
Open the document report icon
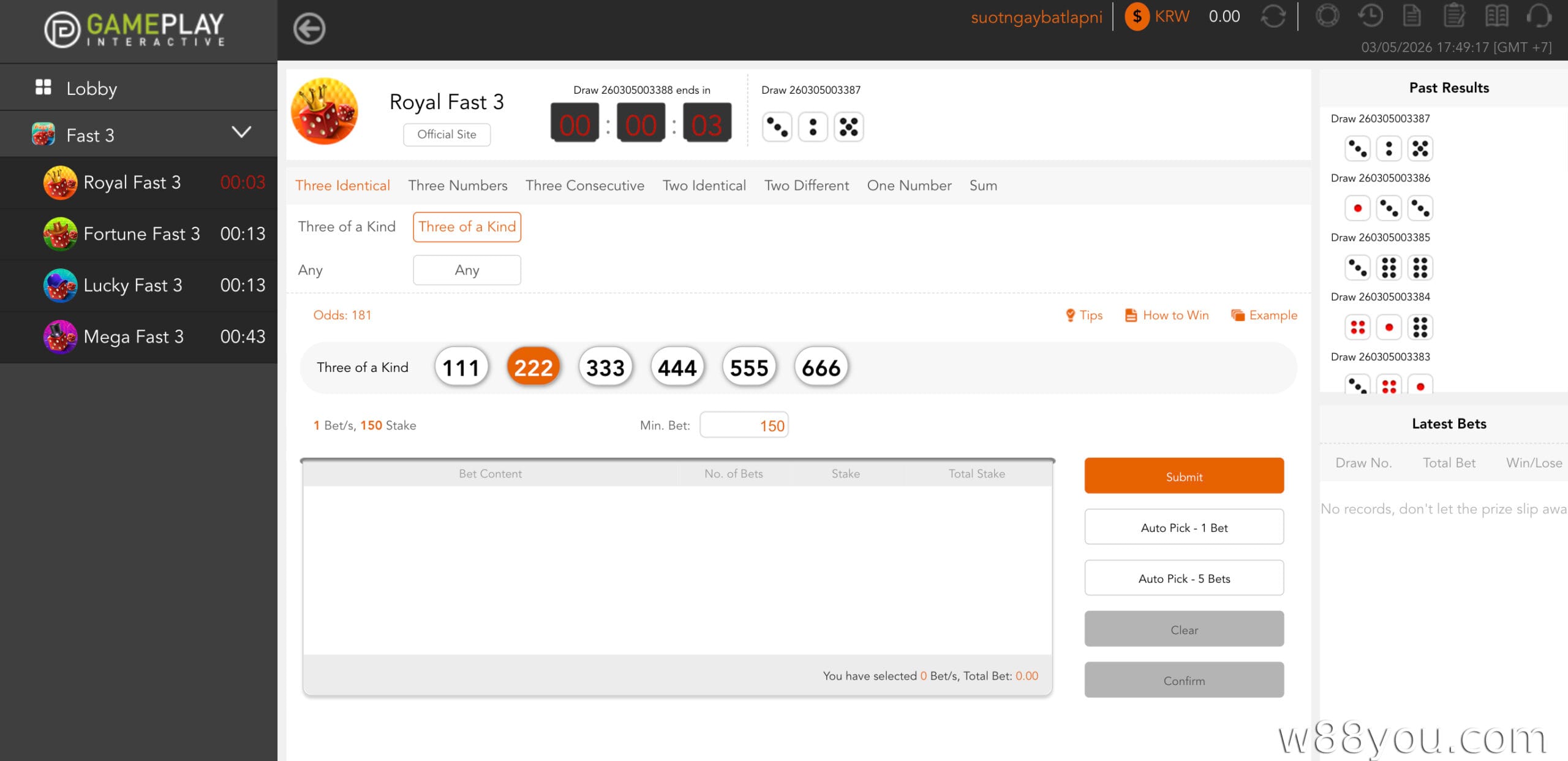(1412, 16)
